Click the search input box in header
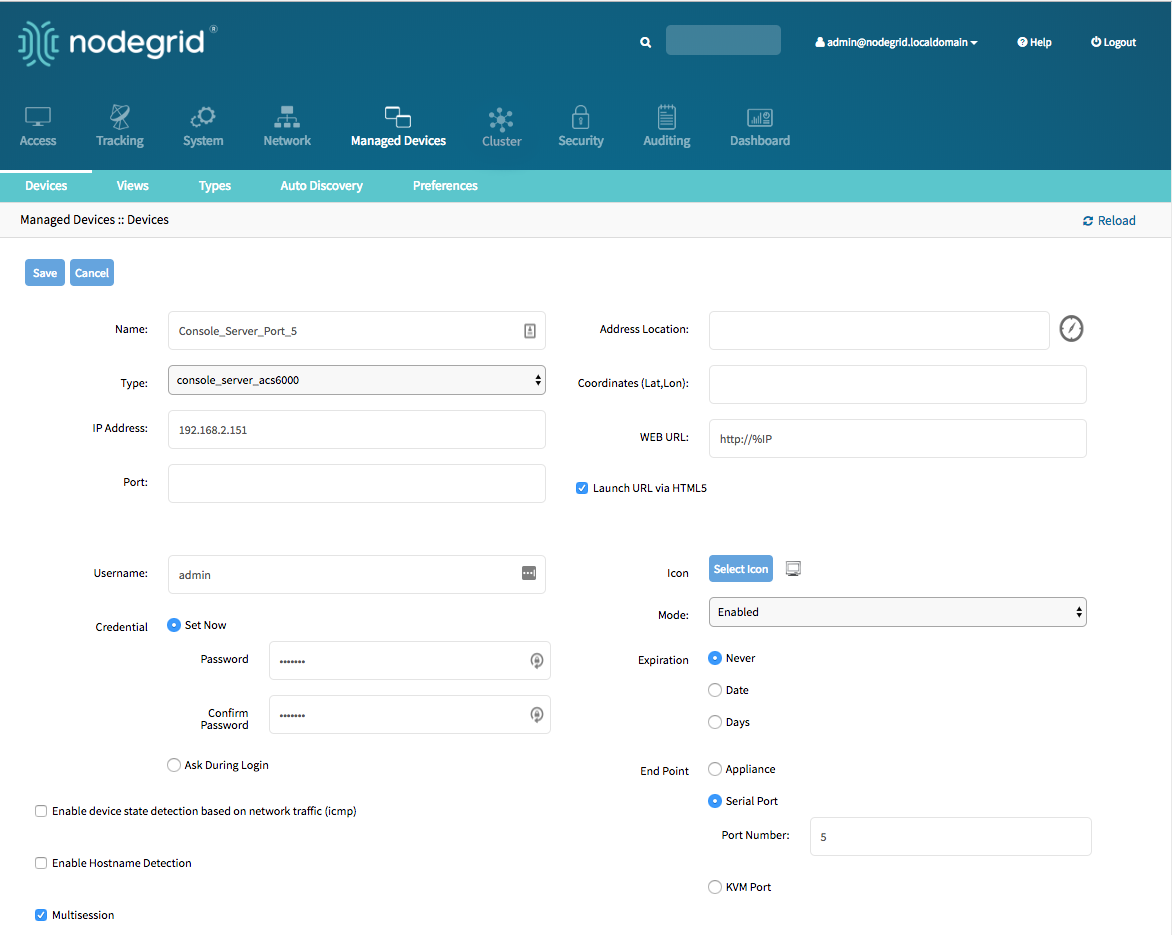The width and height of the screenshot is (1172, 935). click(723, 40)
